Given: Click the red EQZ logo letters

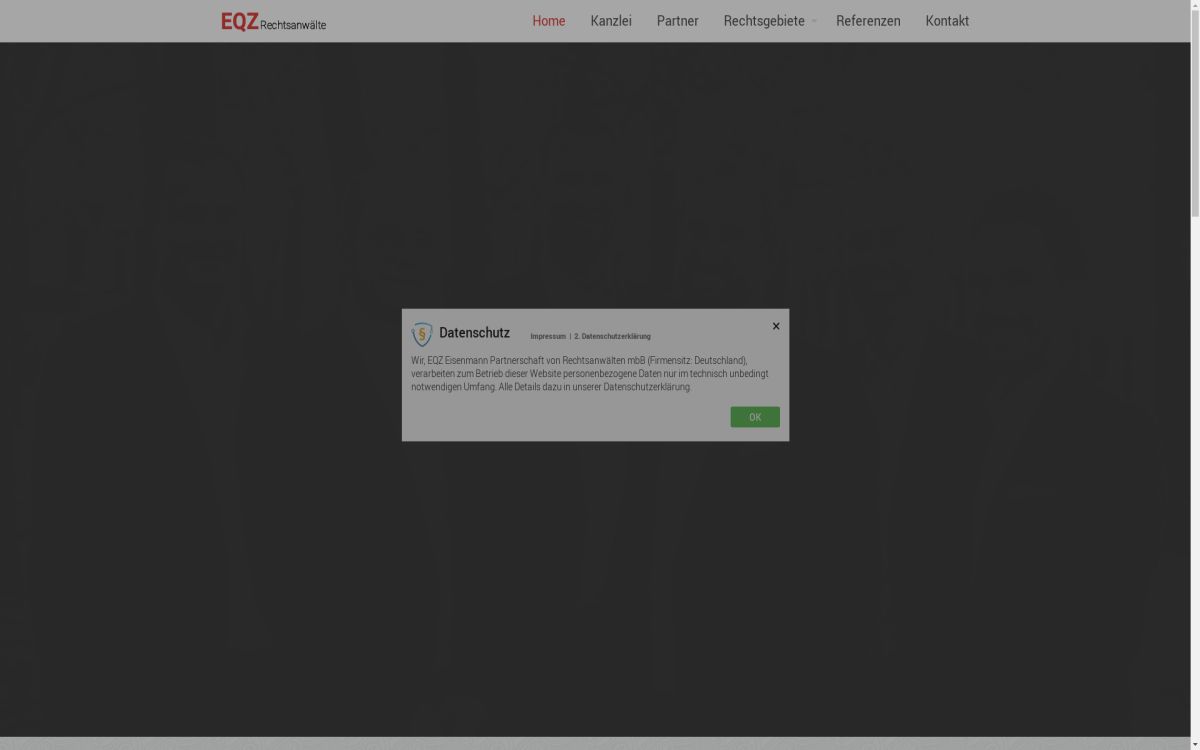Looking at the screenshot, I should [239, 21].
